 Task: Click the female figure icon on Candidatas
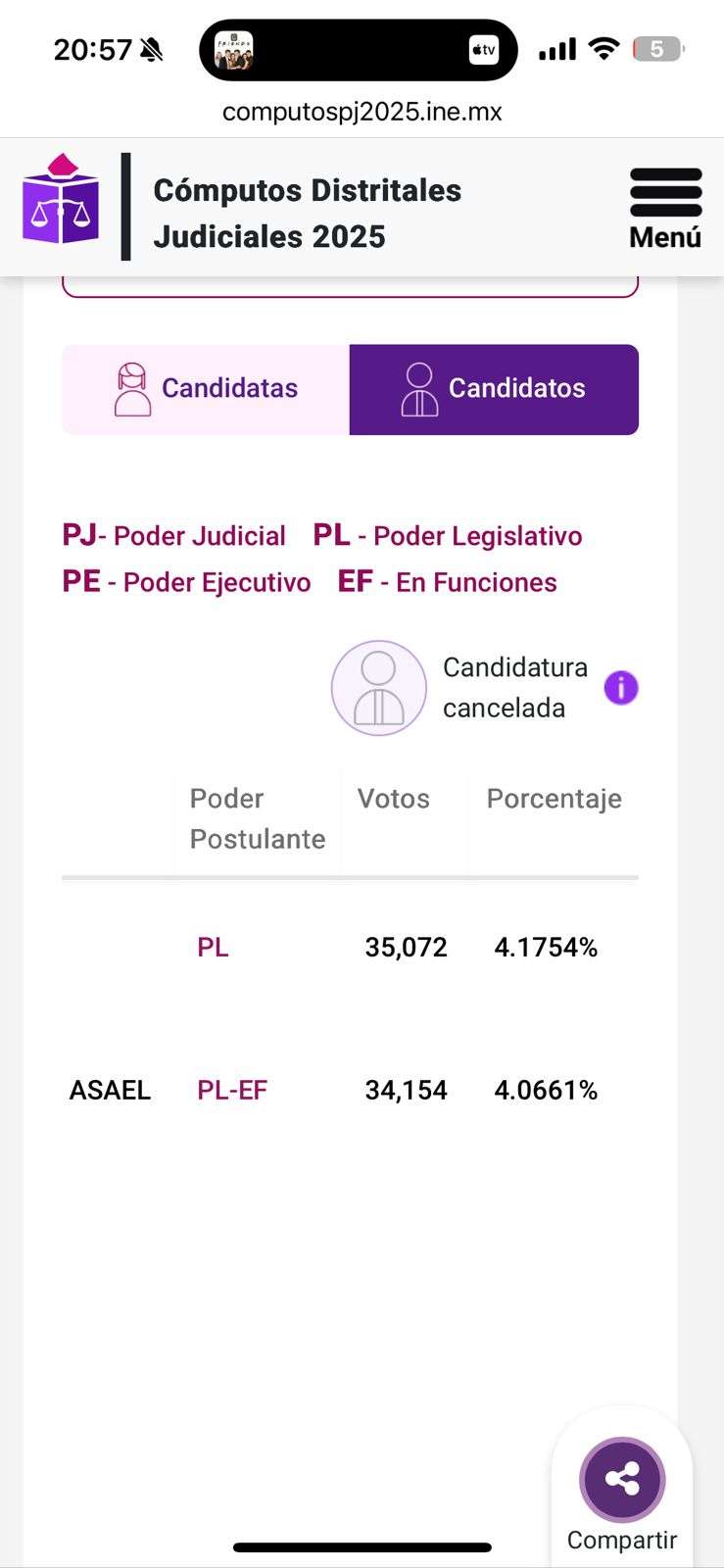coord(132,389)
